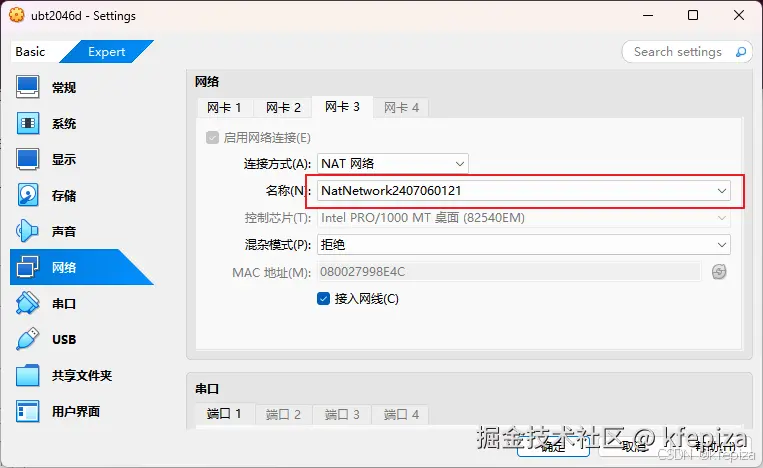Select the 用户界面 (User interface) icon
Image resolution: width=763 pixels, height=468 pixels.
[27, 411]
